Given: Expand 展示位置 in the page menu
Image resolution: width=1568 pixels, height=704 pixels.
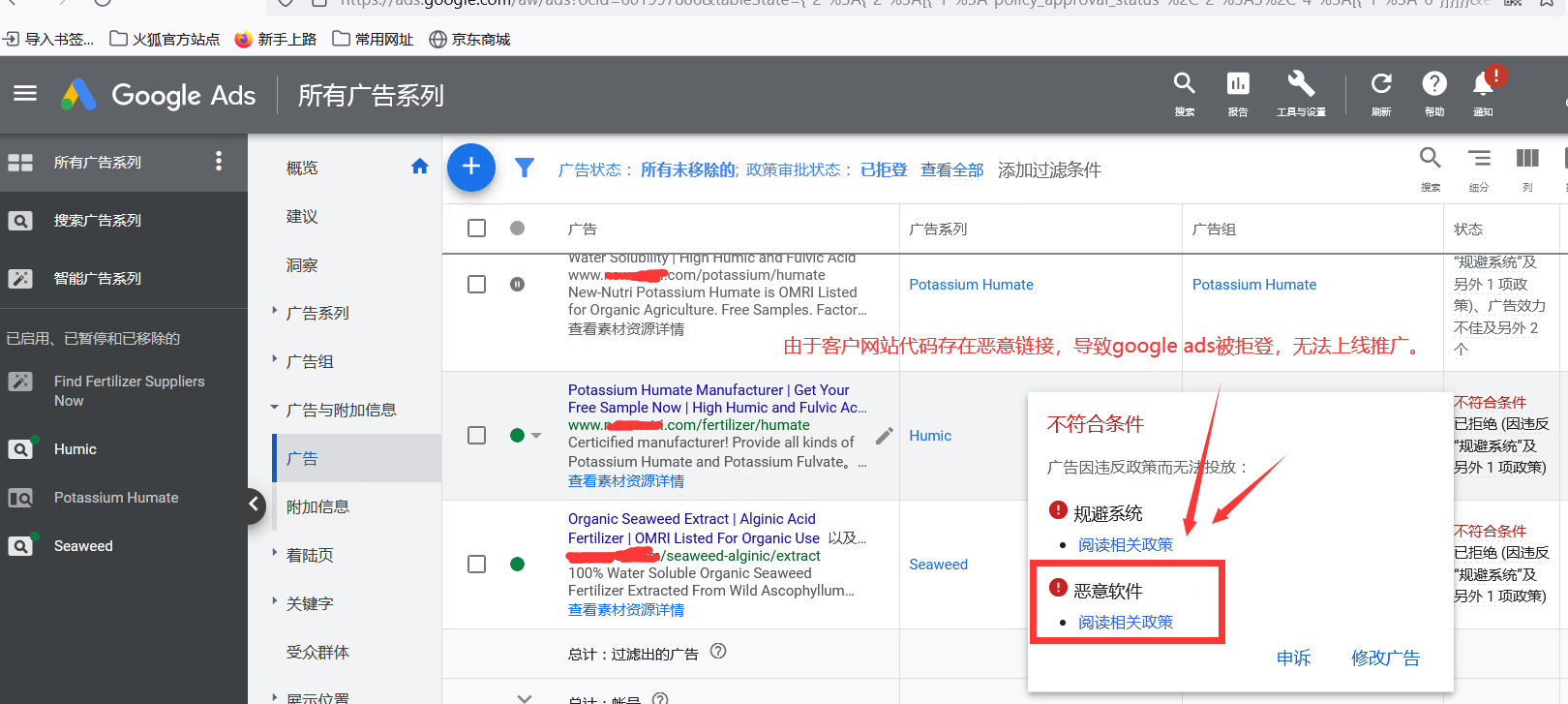Looking at the screenshot, I should coord(275,696).
